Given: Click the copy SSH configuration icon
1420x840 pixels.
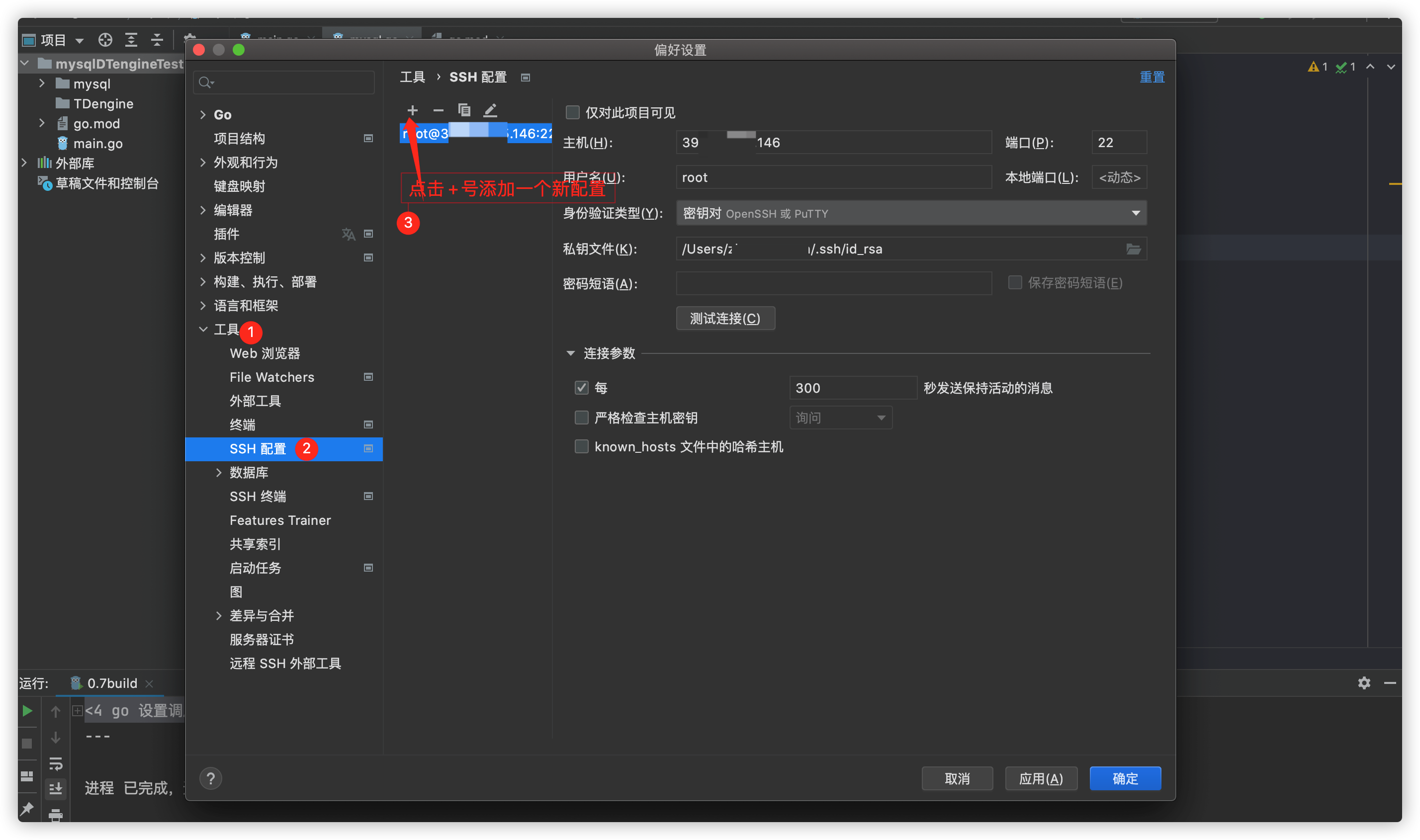Looking at the screenshot, I should coord(464,110).
